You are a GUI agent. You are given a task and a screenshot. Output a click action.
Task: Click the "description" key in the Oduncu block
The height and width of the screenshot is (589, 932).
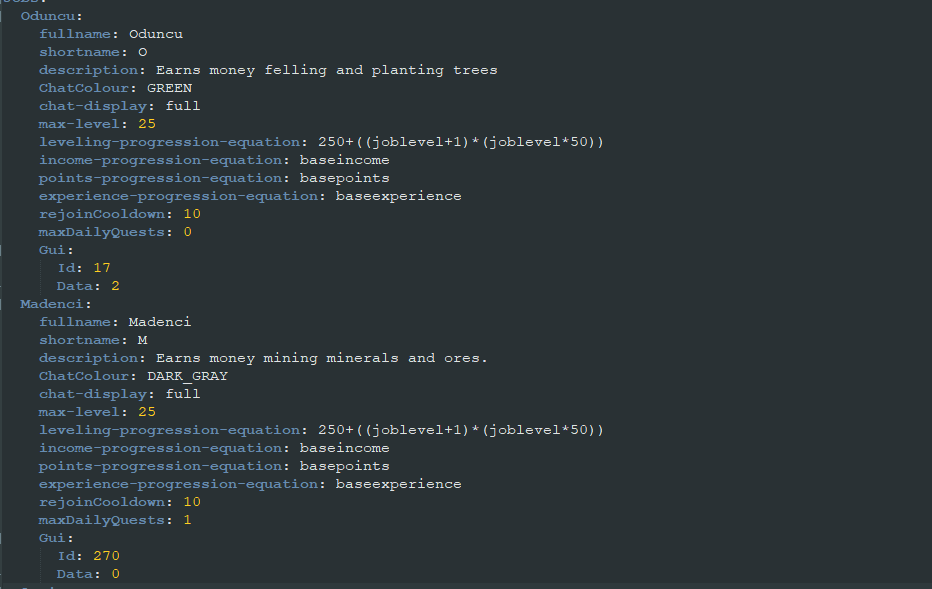coord(89,70)
